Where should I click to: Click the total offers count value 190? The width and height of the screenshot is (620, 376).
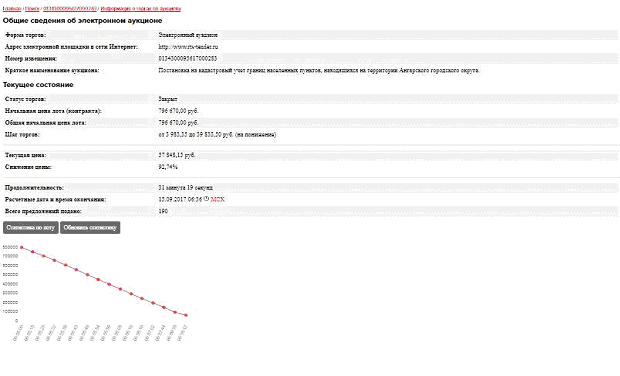(x=163, y=212)
